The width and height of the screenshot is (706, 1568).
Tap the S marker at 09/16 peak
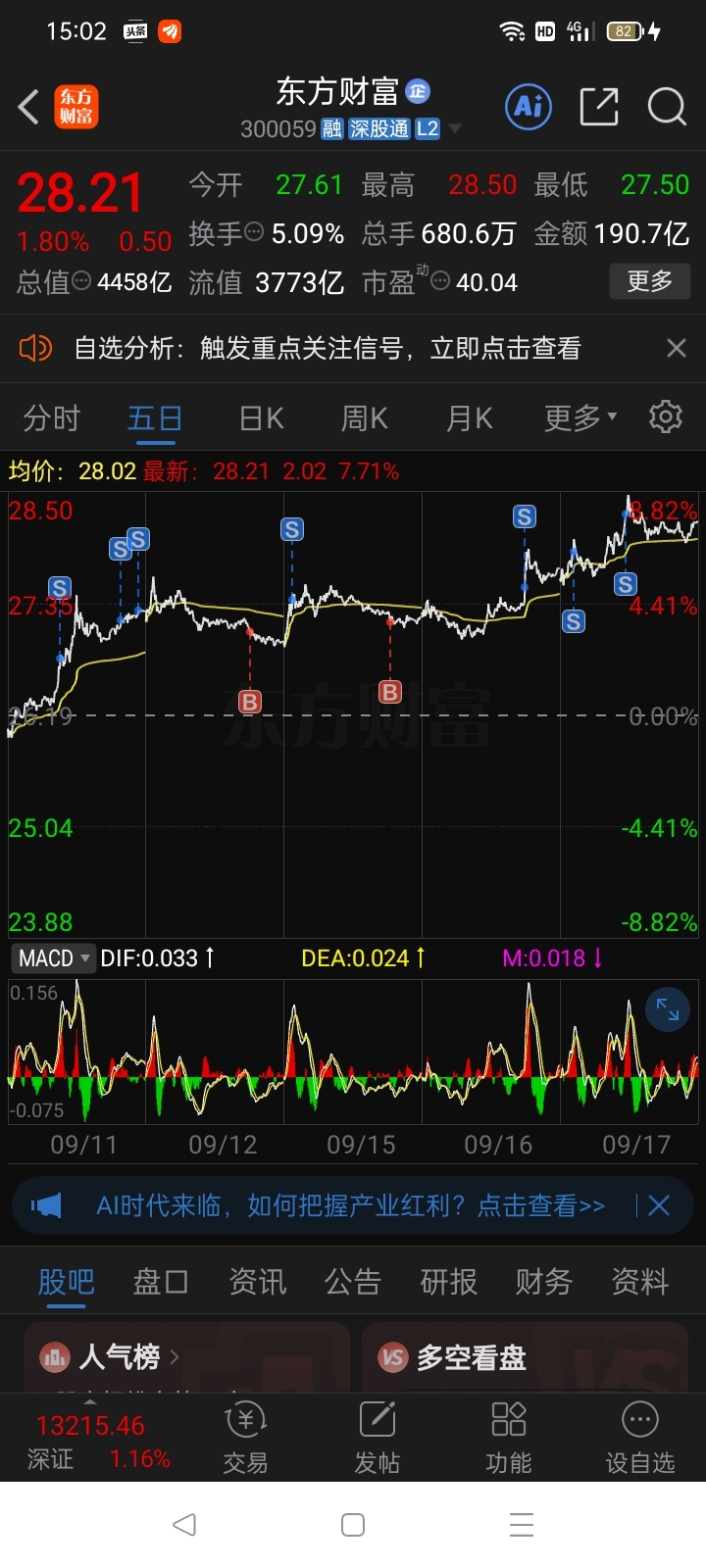pos(525,516)
